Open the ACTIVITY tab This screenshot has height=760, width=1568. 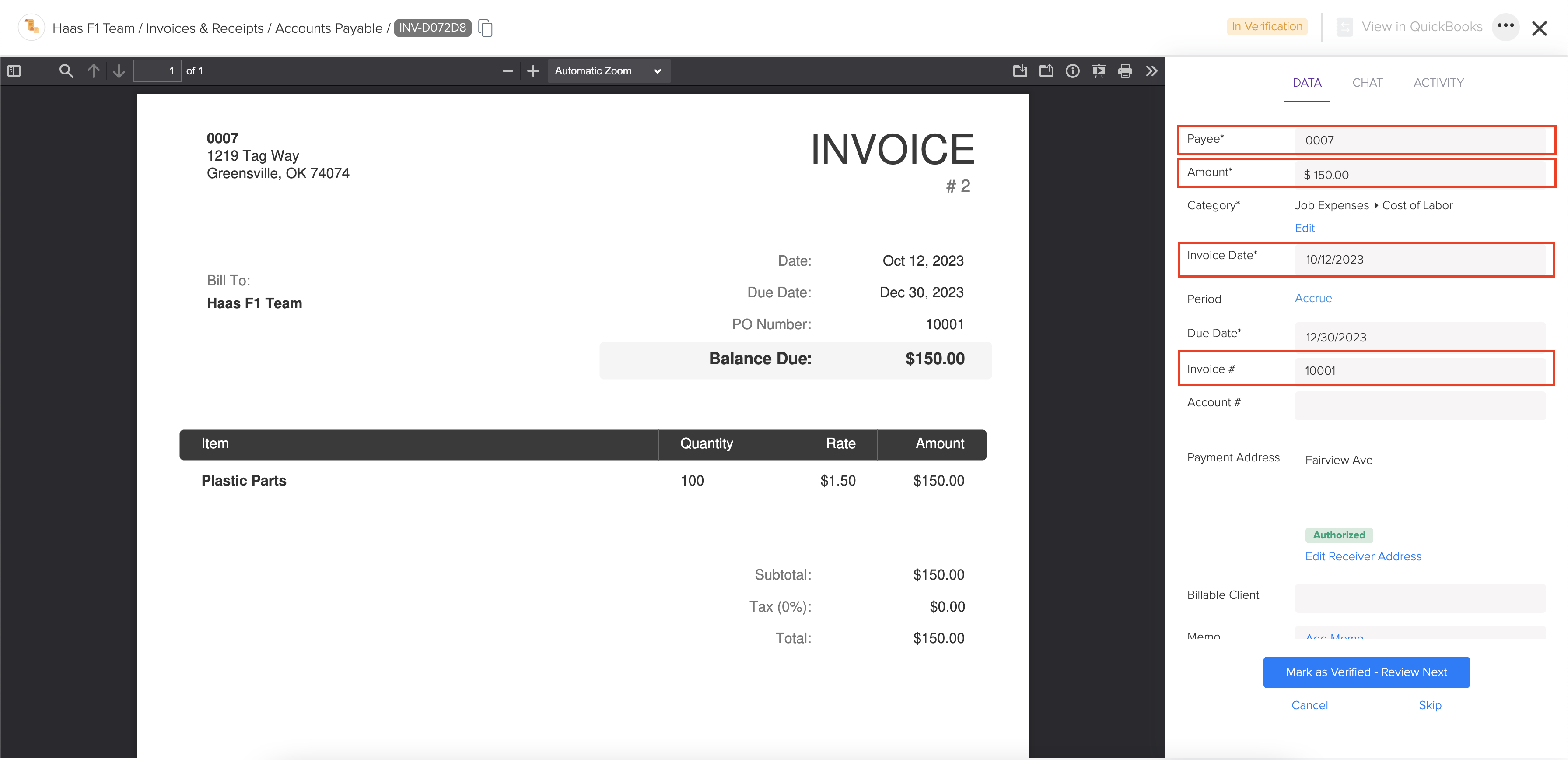[x=1438, y=82]
